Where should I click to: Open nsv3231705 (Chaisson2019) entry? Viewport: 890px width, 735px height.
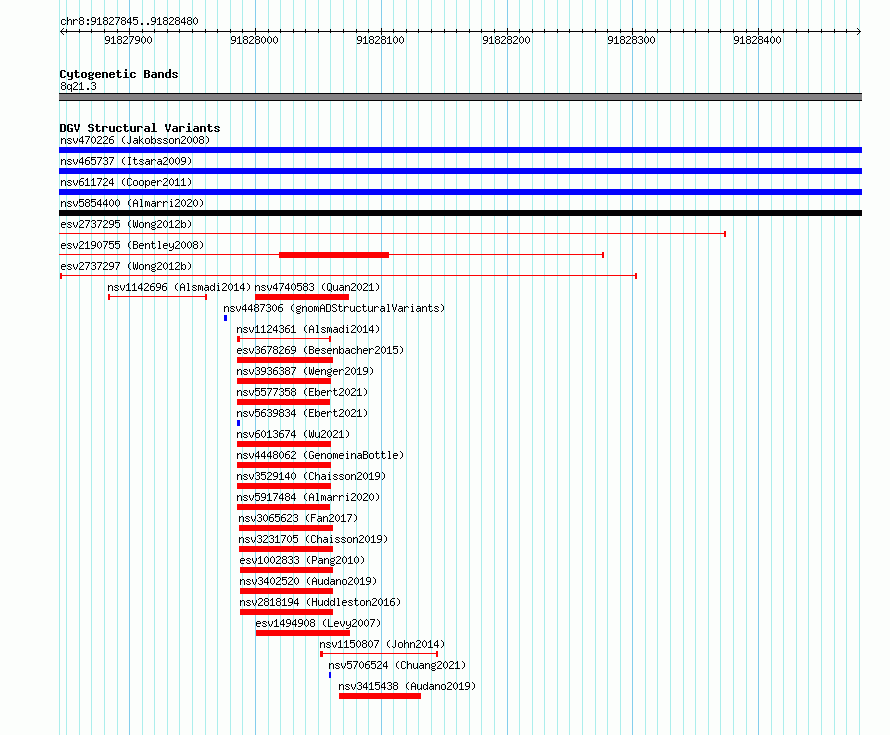point(313,539)
